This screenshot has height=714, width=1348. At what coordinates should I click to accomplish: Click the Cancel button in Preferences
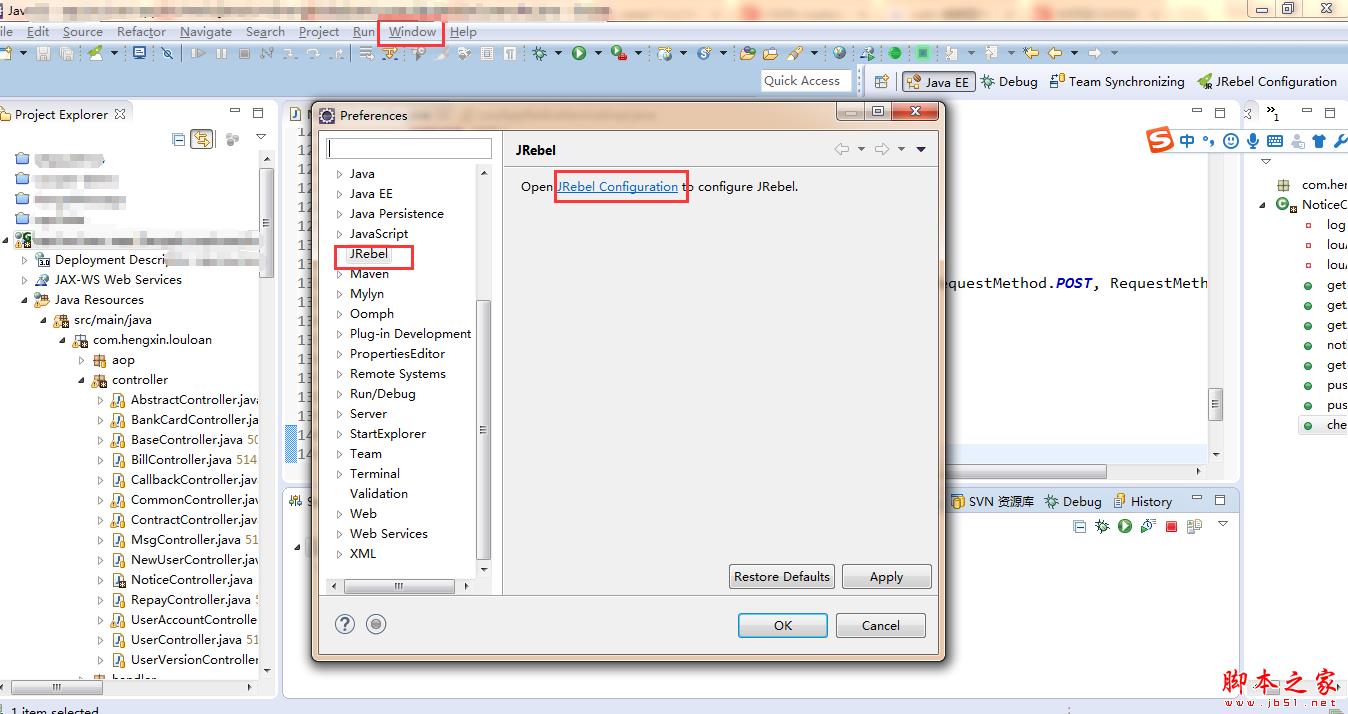881,625
